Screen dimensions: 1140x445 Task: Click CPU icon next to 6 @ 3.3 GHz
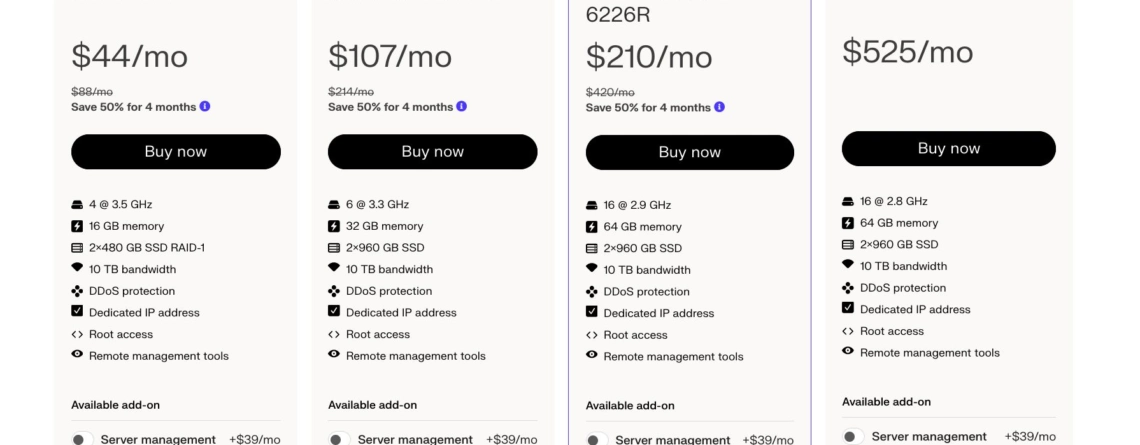[334, 205]
